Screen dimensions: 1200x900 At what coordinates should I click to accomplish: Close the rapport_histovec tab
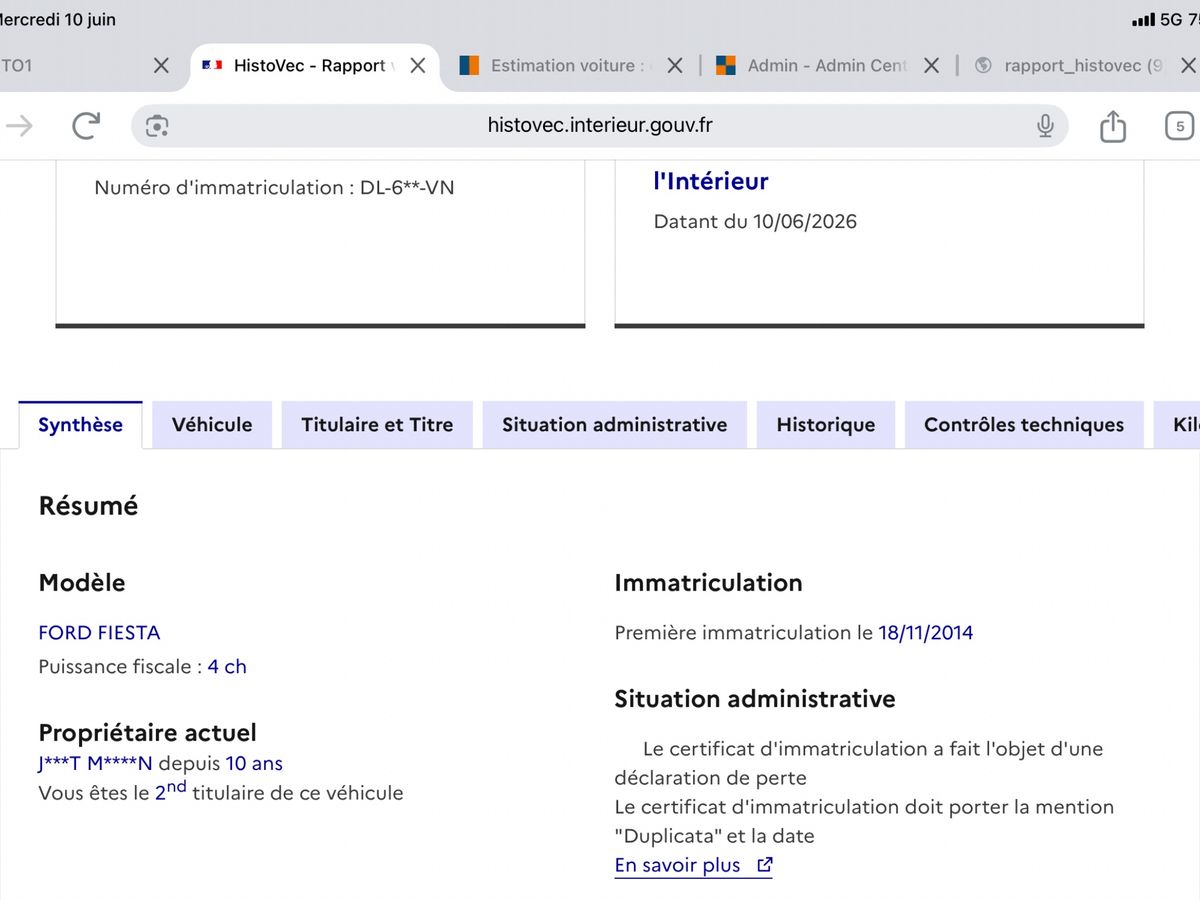pos(1188,66)
